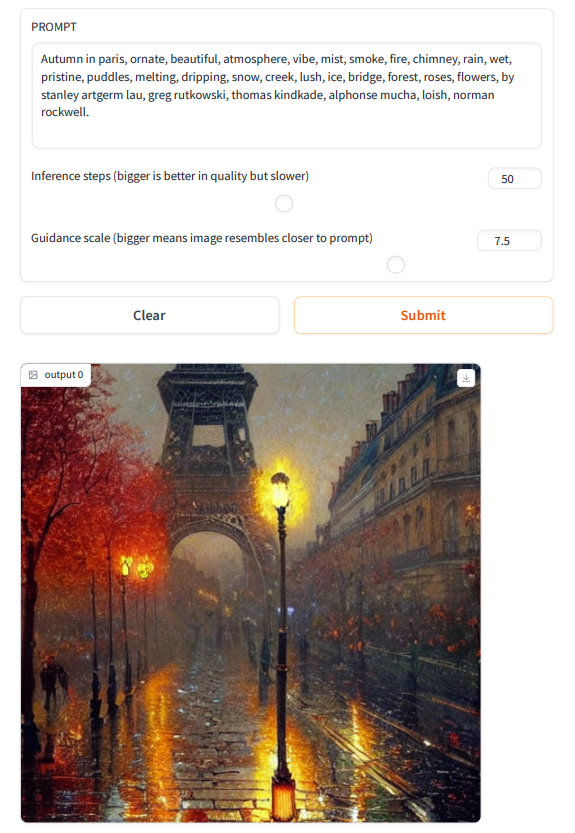Click the pedestrians with umbrella in the image

(x=54, y=682)
